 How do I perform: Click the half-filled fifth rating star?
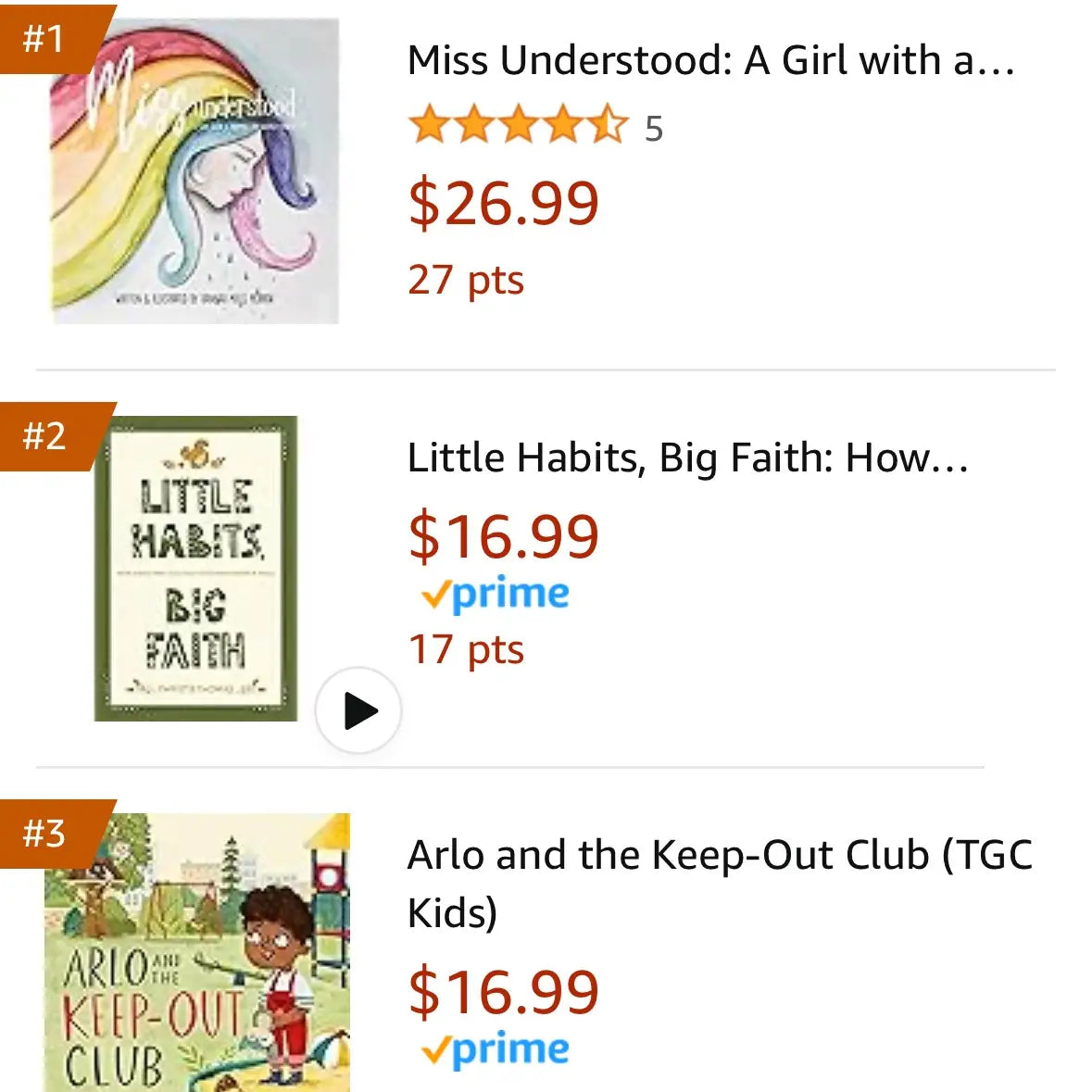click(608, 125)
